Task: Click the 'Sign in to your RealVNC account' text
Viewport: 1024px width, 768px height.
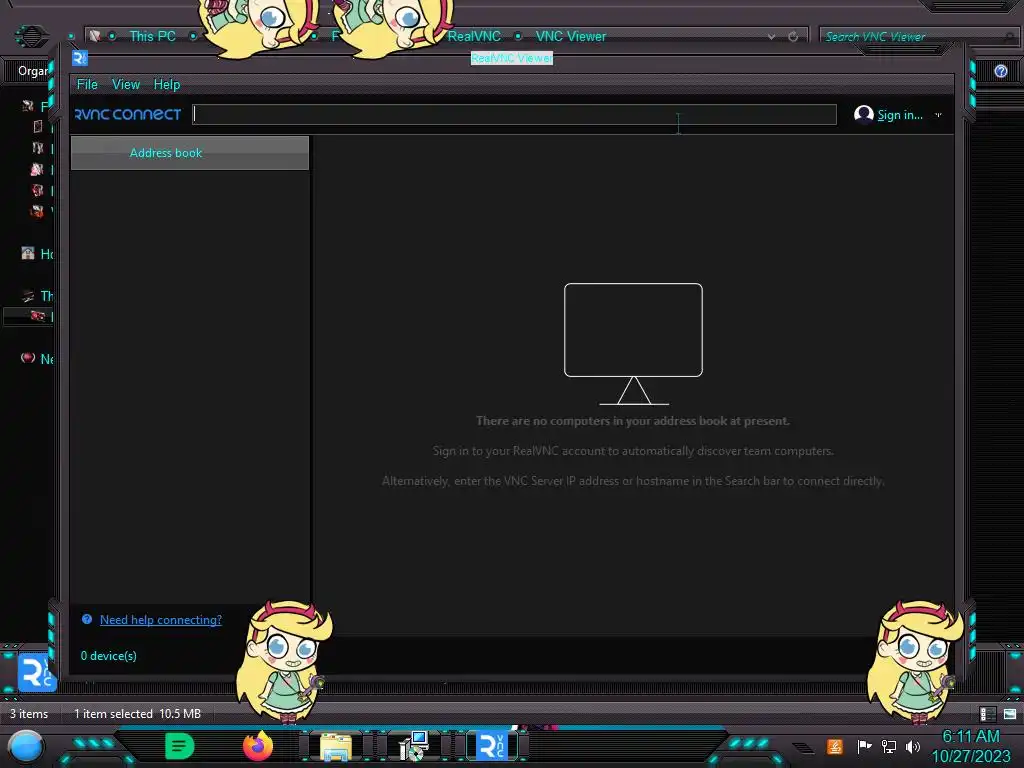Action: click(x=633, y=451)
